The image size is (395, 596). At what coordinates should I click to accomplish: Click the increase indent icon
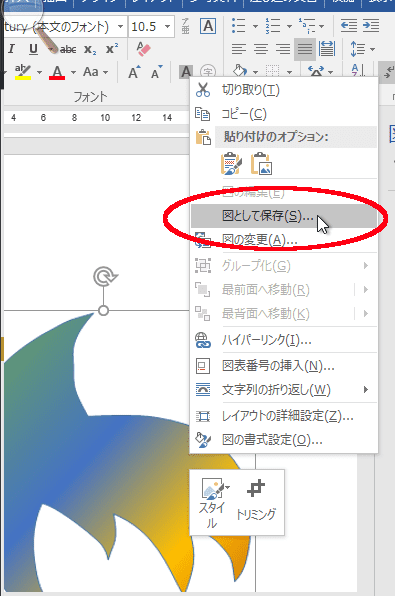371,26
